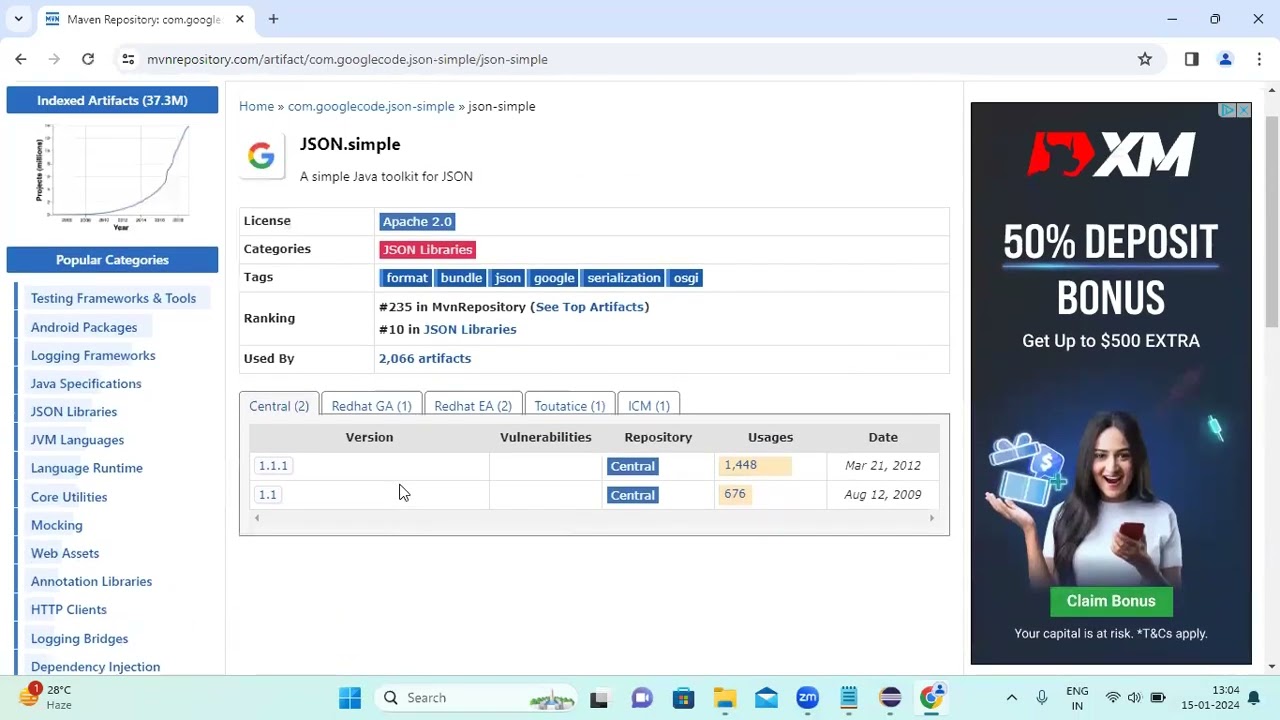Open Testing Frameworks & Tools category

113,298
